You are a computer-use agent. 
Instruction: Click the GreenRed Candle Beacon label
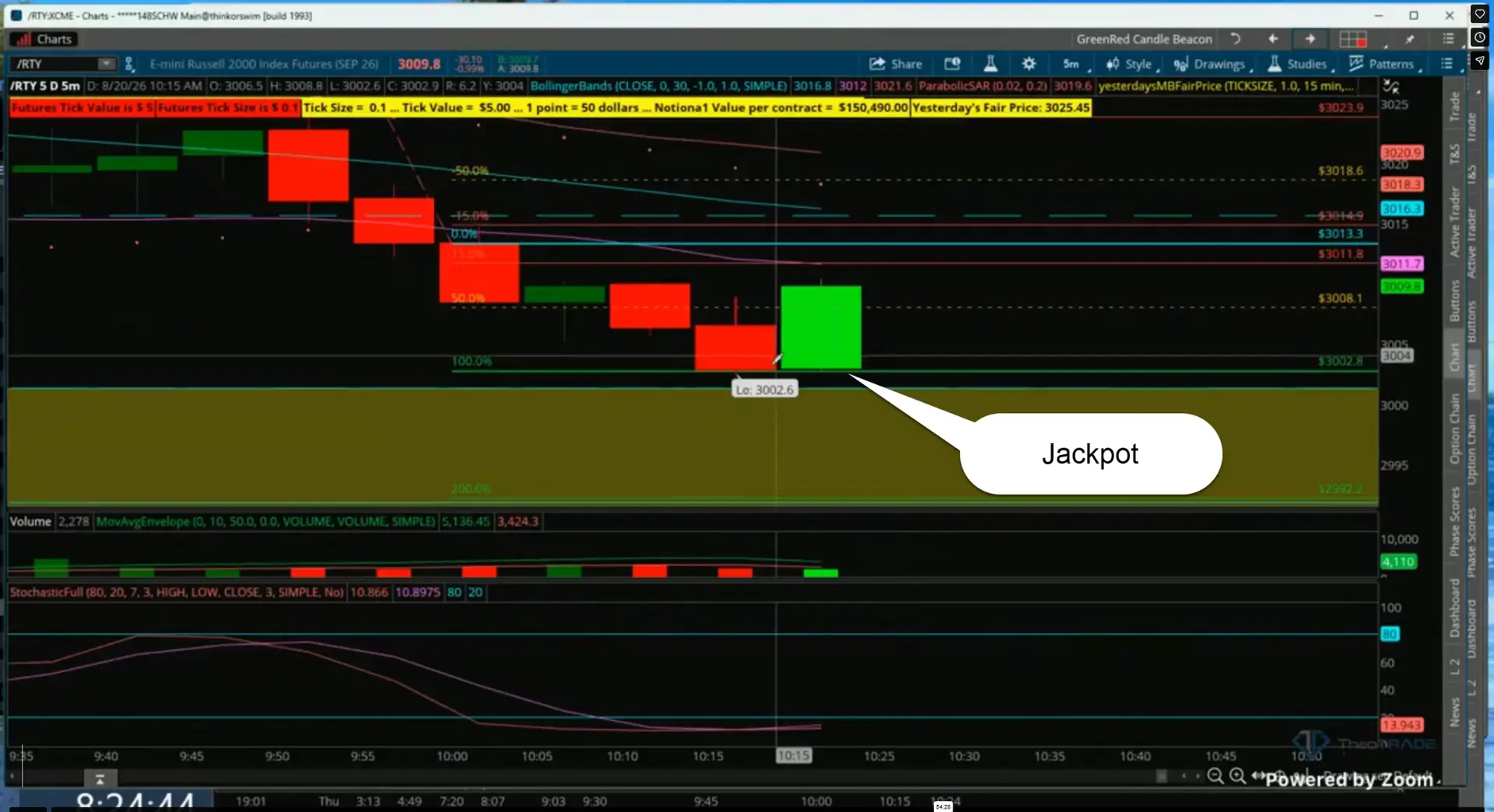click(1144, 39)
